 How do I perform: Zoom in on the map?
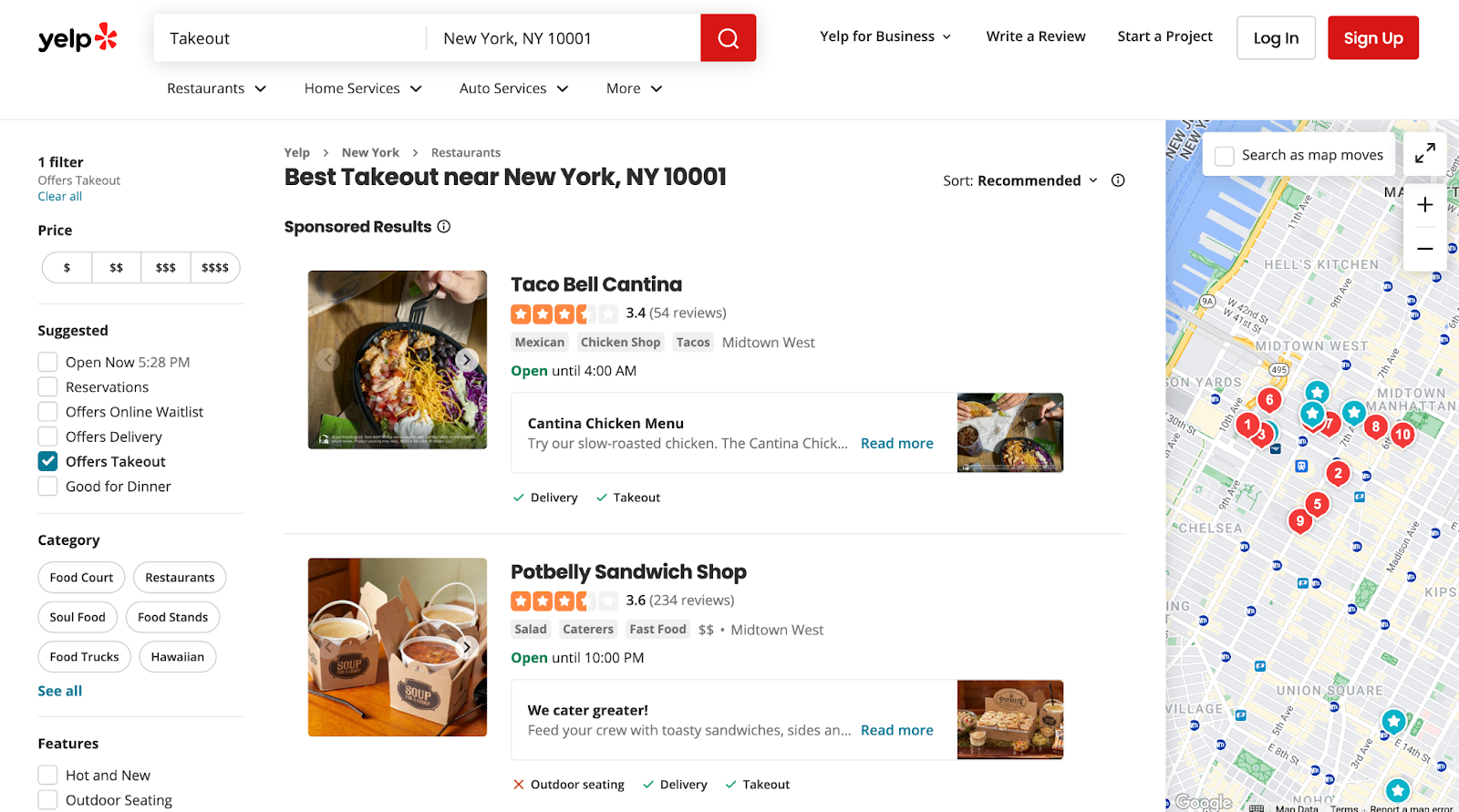tap(1424, 205)
